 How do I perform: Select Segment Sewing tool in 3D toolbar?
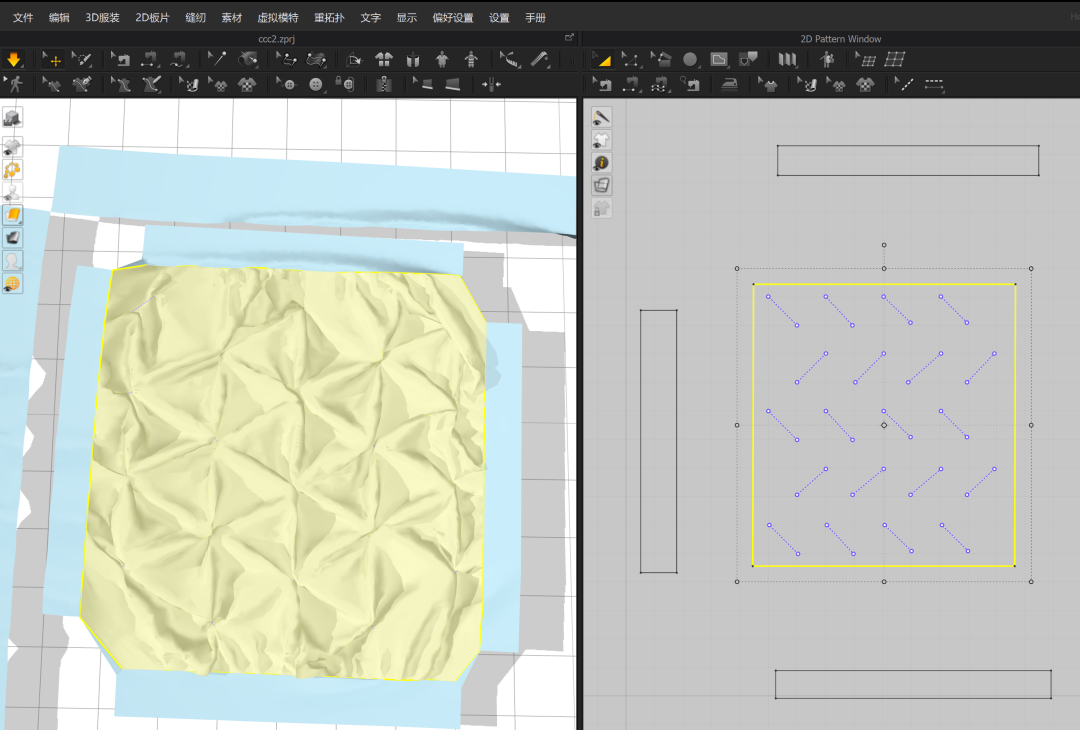click(150, 60)
